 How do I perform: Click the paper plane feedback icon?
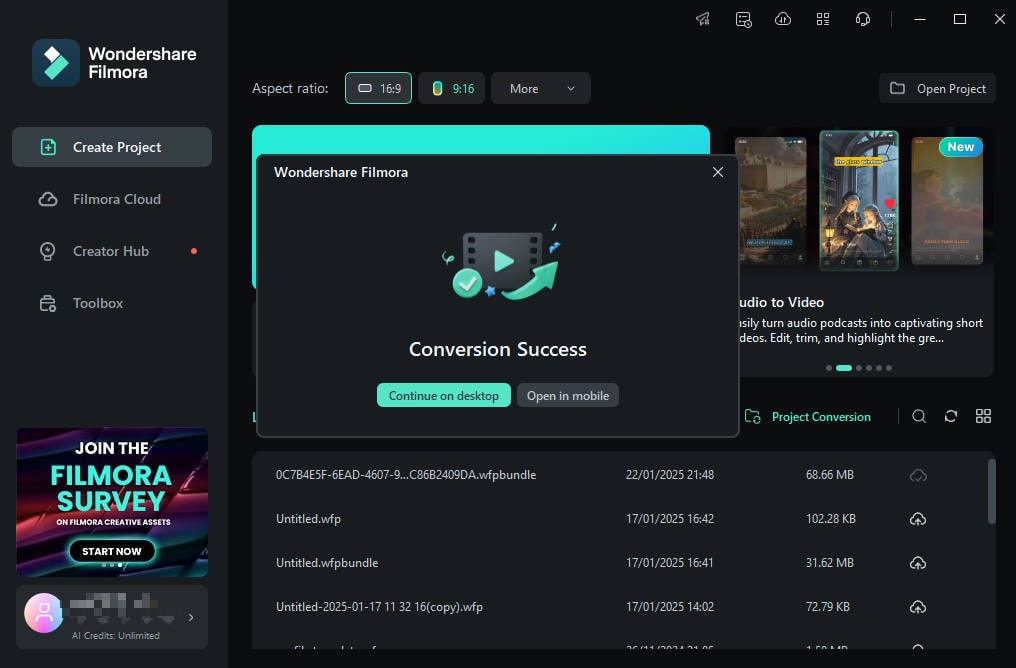[703, 19]
